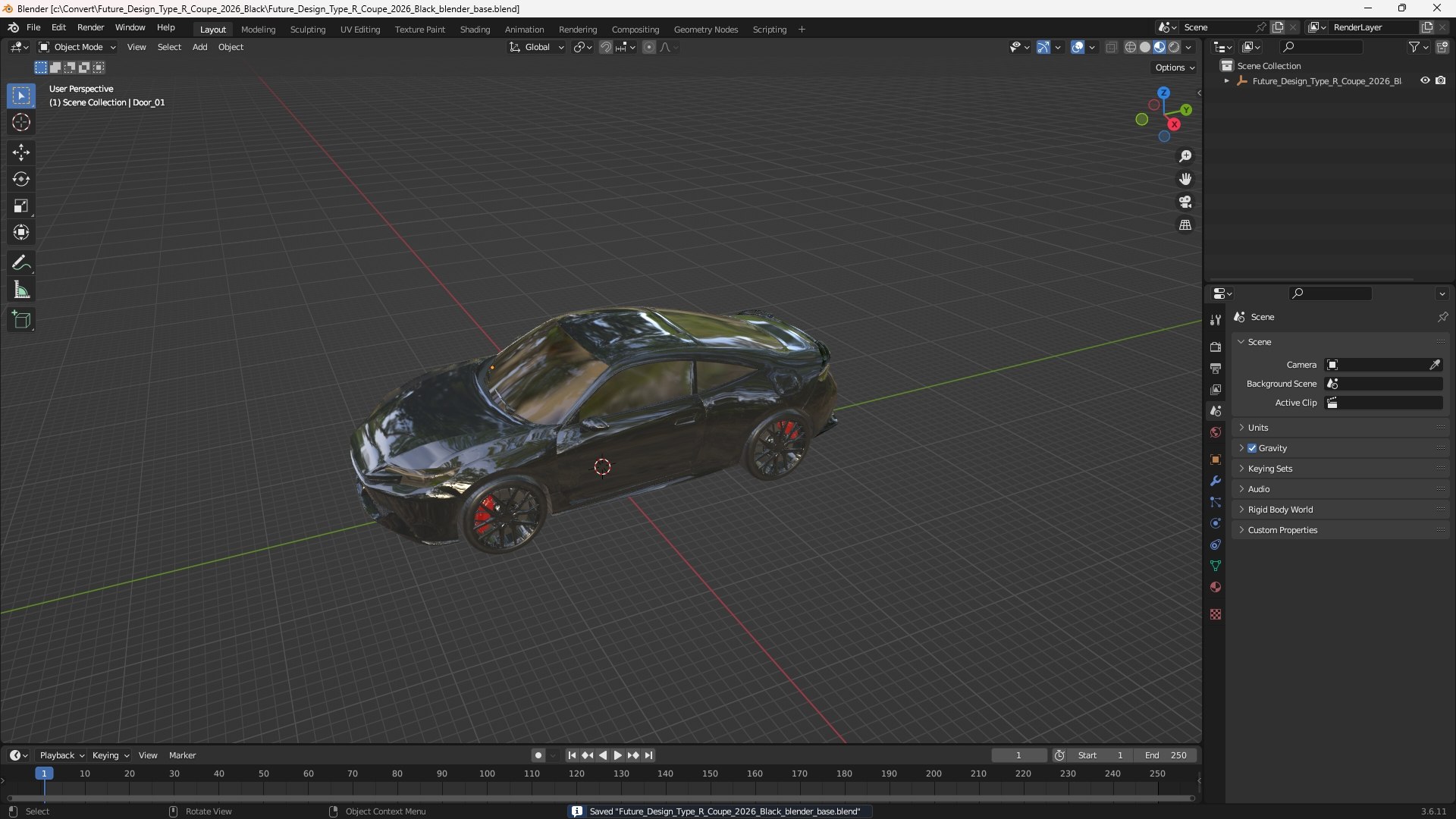1456x819 pixels.
Task: Open the Physics properties tab
Action: click(1216, 523)
